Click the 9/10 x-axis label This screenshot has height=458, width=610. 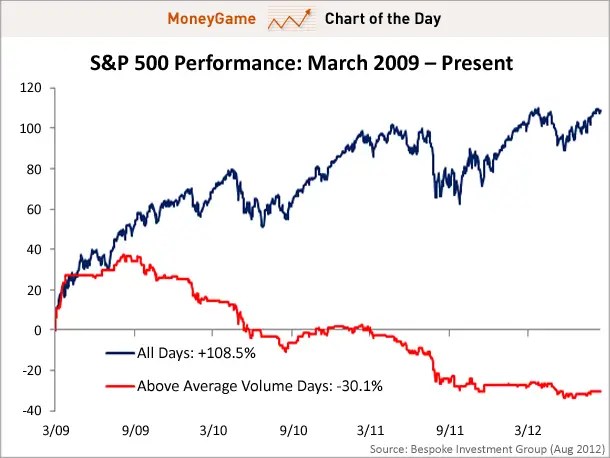click(293, 430)
